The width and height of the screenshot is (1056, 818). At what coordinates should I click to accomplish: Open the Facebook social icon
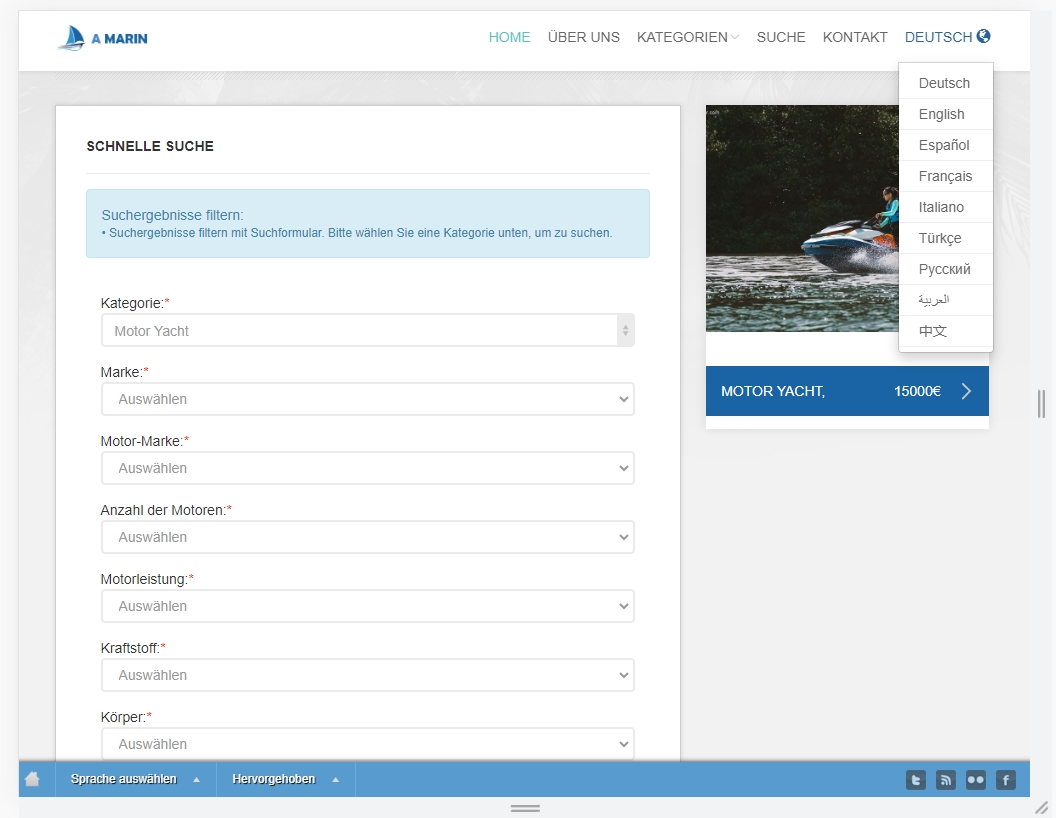(1005, 780)
